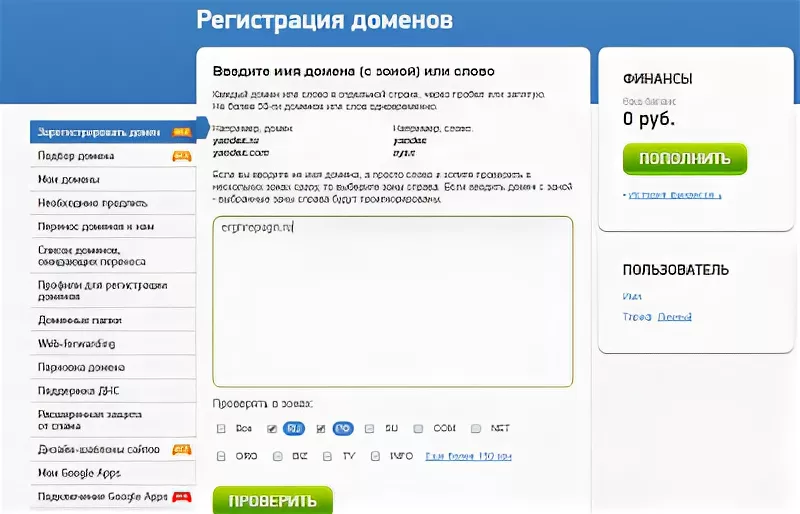
Task: Open Расширенная защита от спама
Action: tap(113, 420)
